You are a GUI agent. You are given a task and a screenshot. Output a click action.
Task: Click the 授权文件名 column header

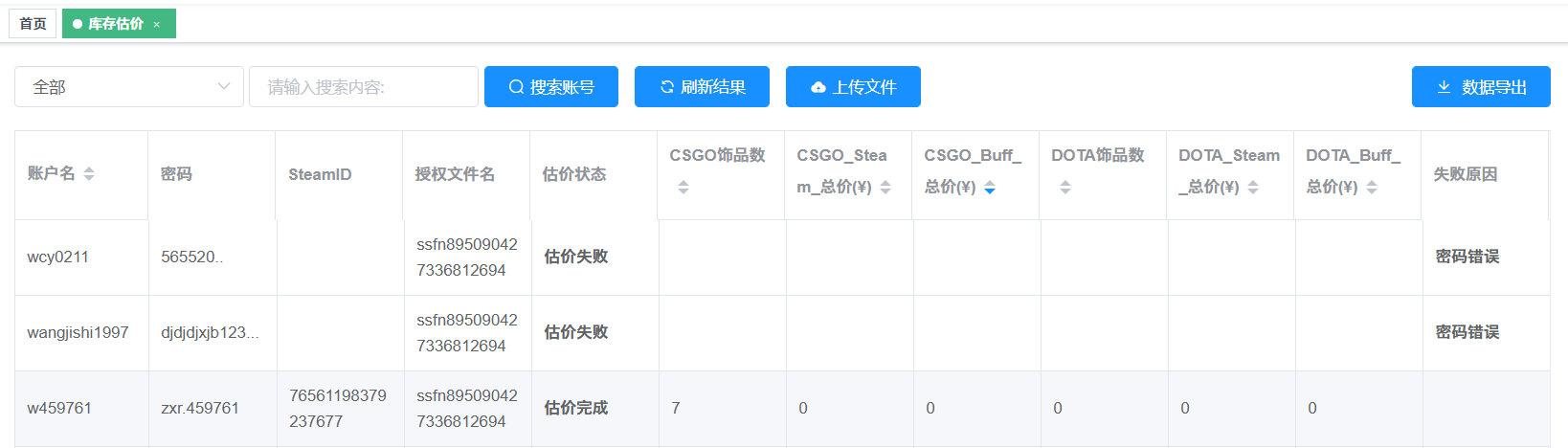coord(455,174)
